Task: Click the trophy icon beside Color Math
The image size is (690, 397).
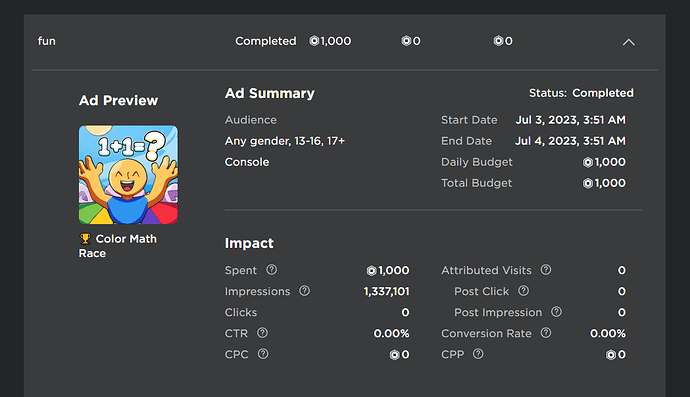Action: [x=85, y=239]
